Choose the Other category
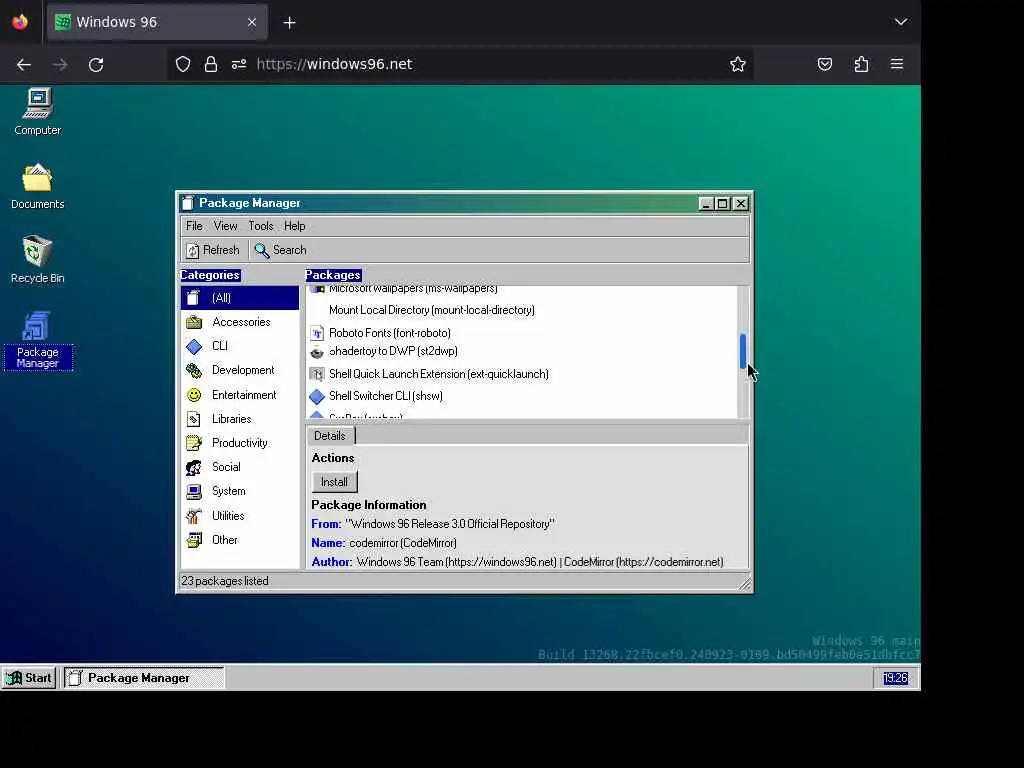 240,540
